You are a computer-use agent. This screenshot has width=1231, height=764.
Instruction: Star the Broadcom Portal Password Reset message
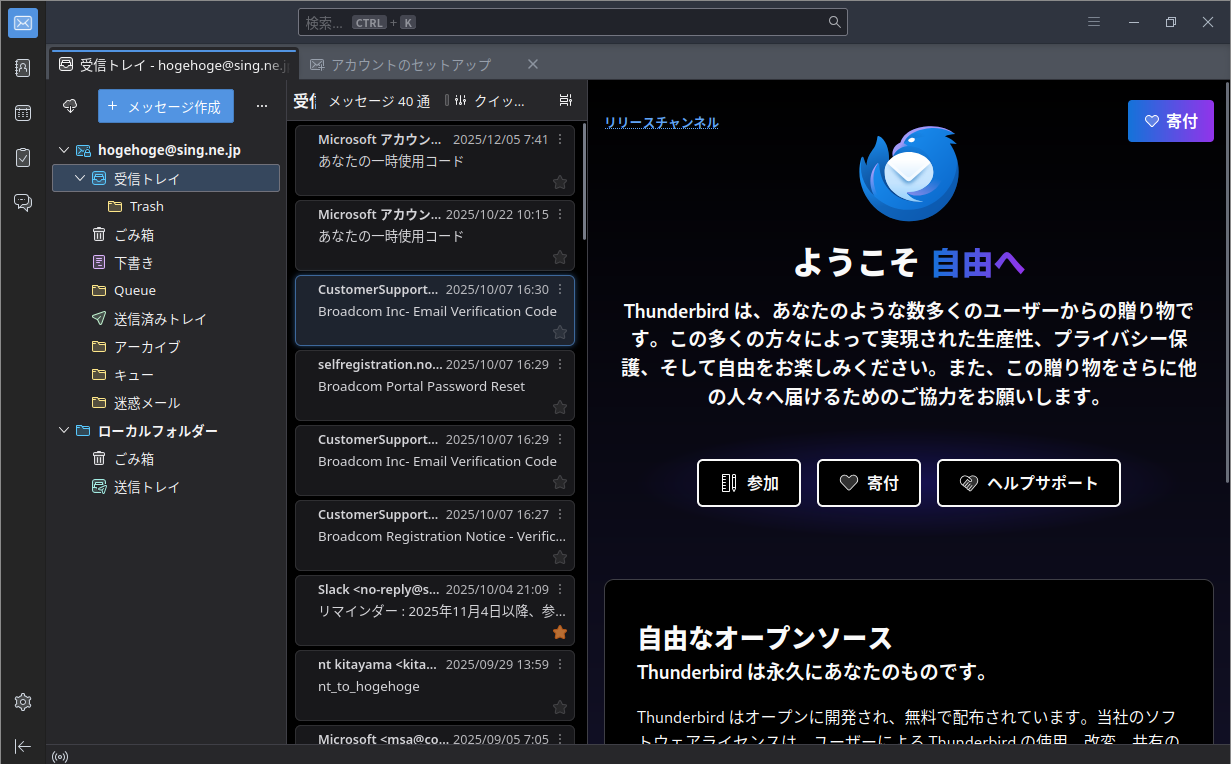pos(560,407)
